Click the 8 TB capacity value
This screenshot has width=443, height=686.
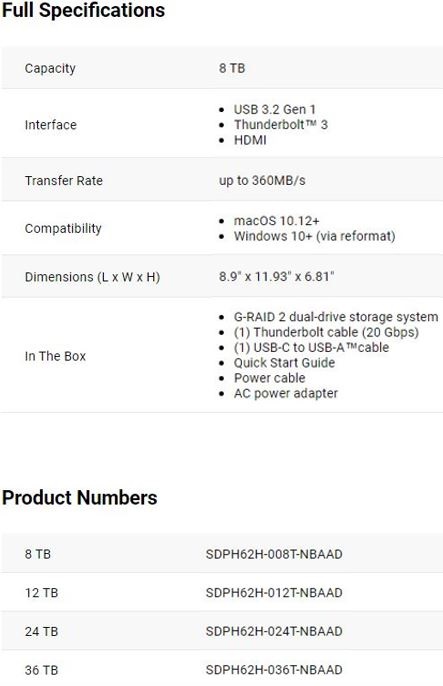point(232,68)
